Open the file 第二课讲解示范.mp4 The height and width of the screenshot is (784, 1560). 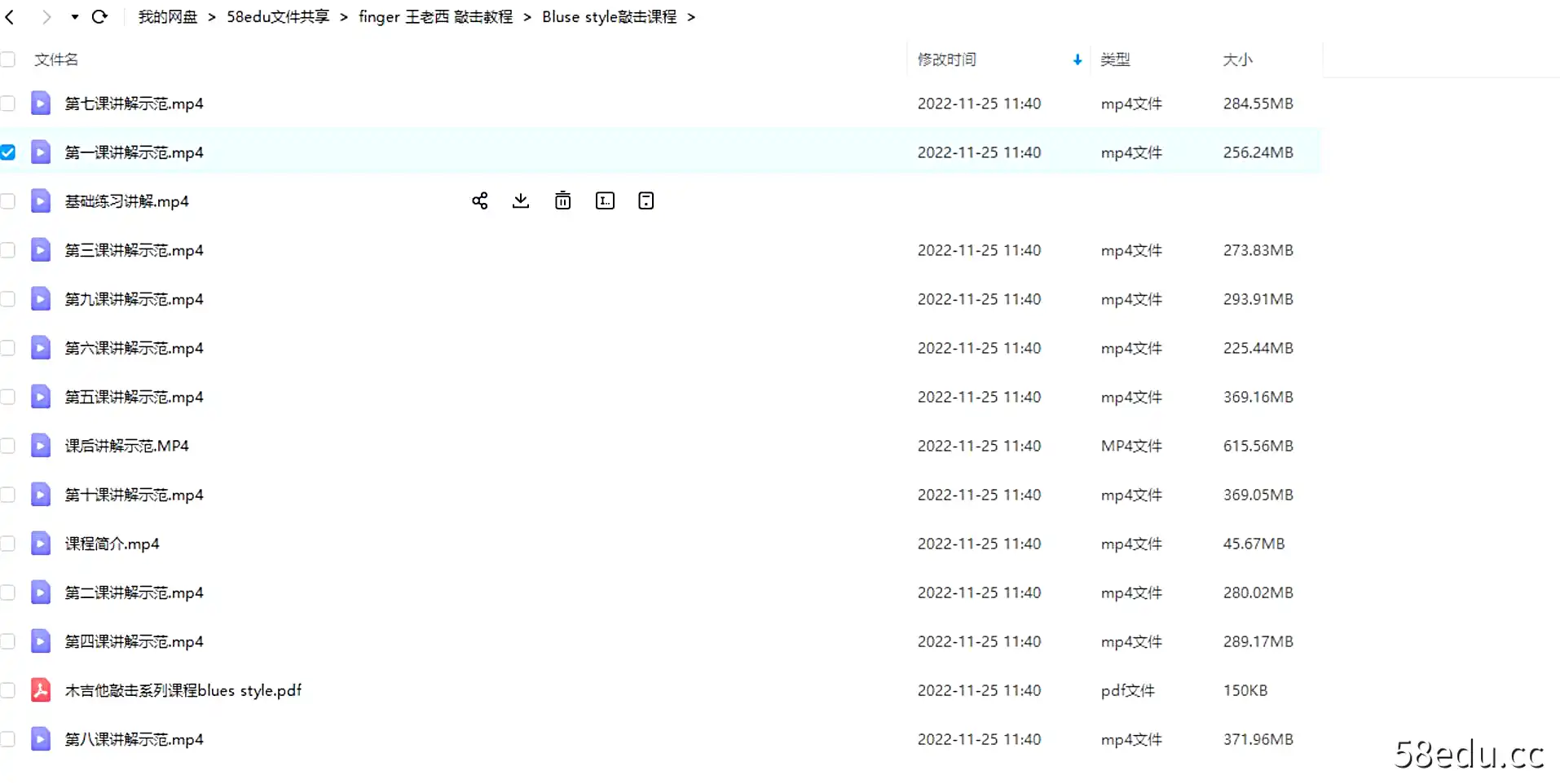pos(134,592)
